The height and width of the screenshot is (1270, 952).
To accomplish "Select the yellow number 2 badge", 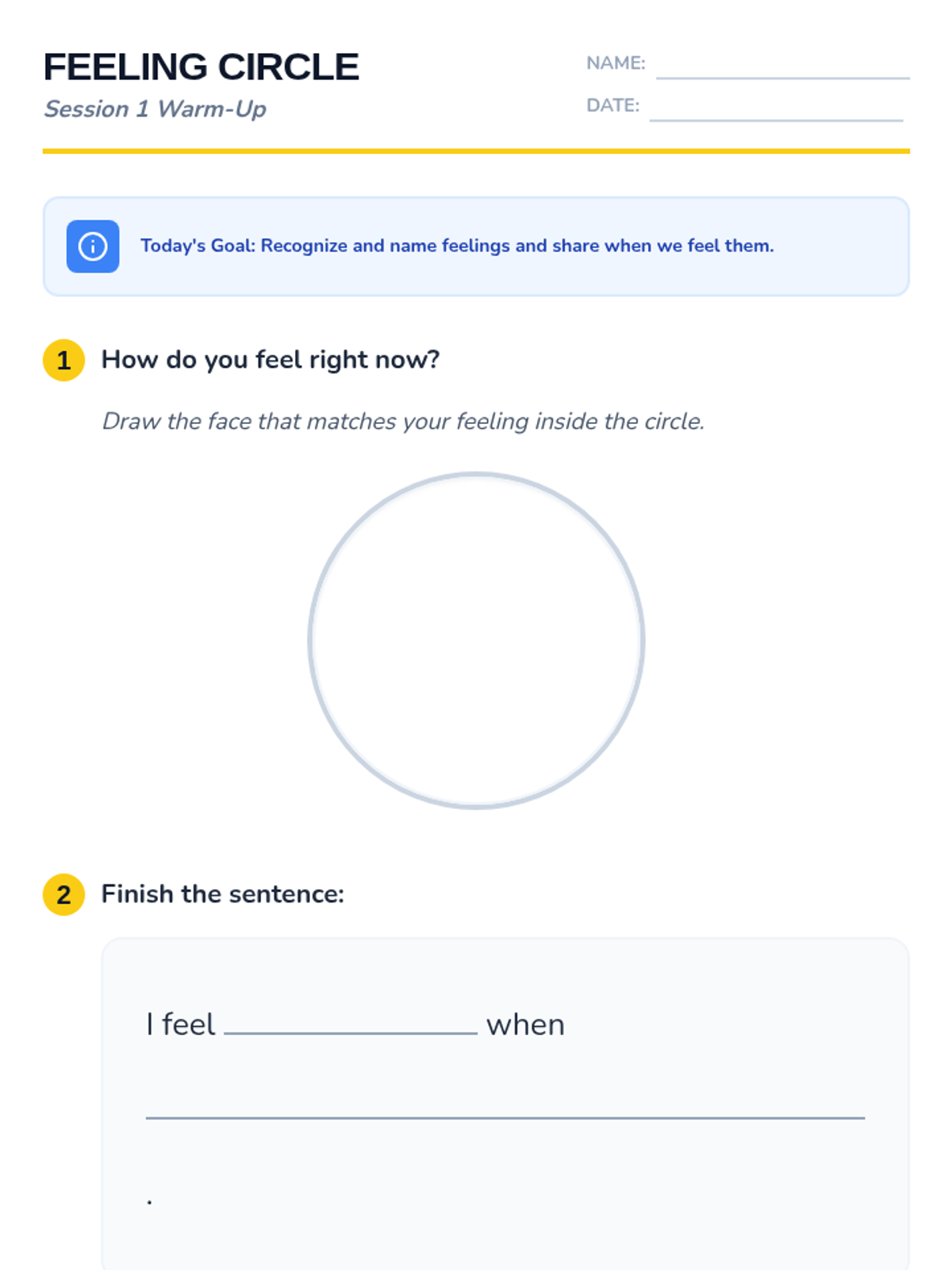I will (63, 895).
